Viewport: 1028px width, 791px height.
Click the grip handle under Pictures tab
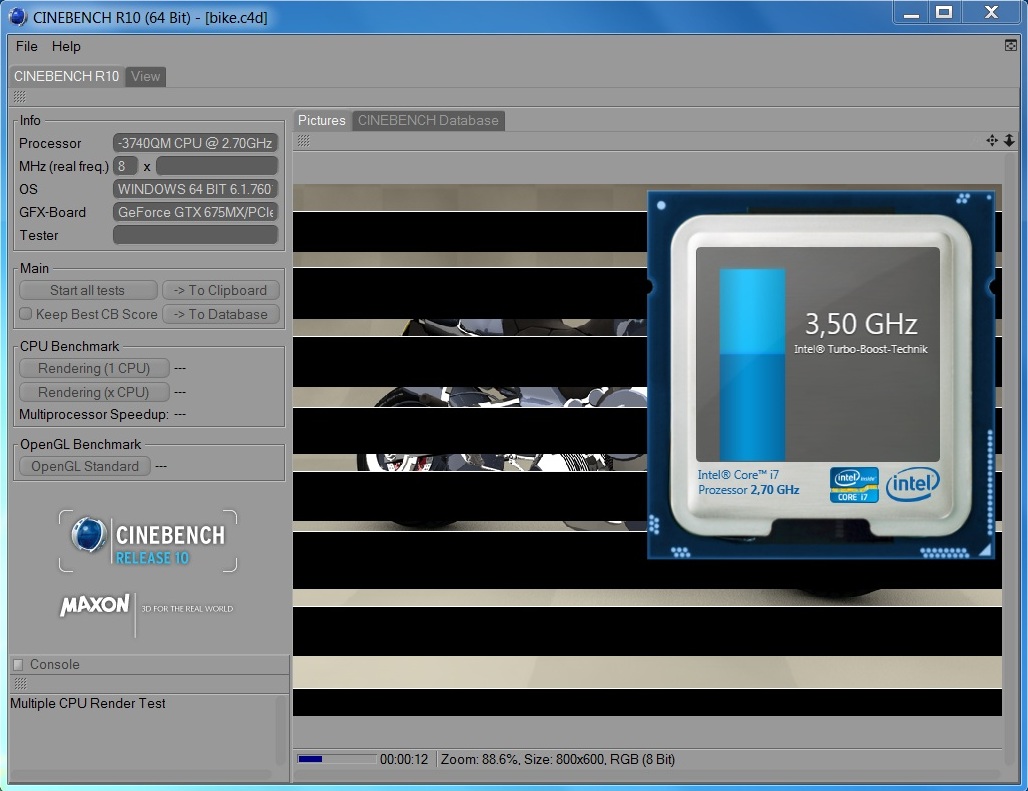pyautogui.click(x=304, y=141)
